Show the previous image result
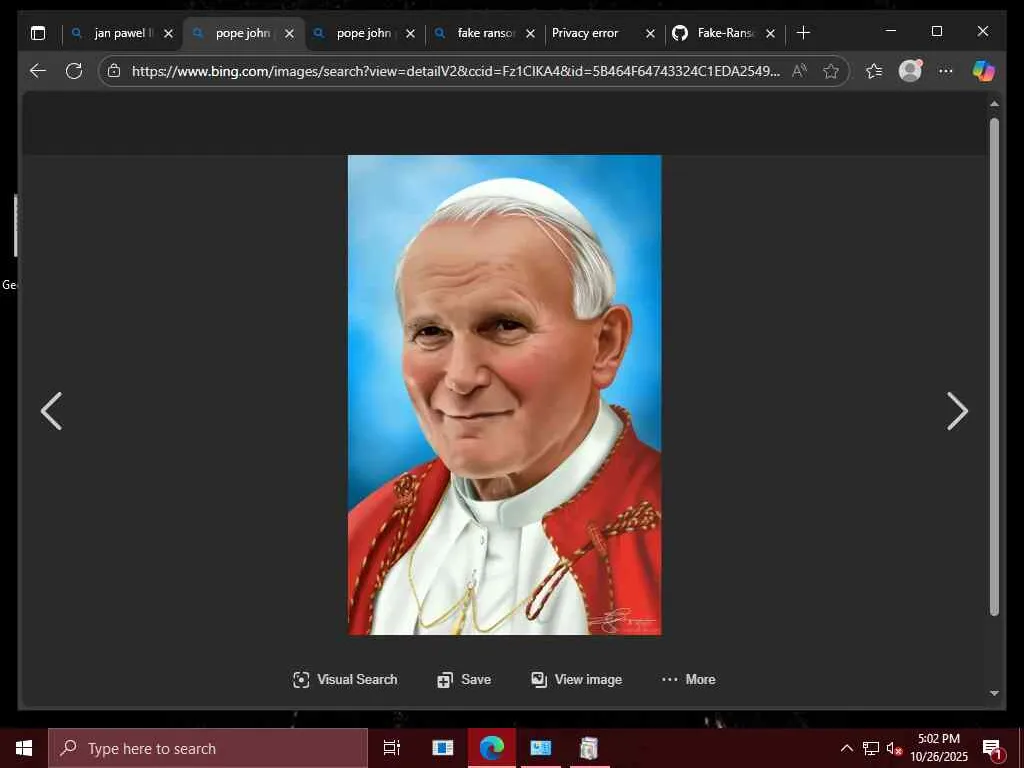The width and height of the screenshot is (1024, 768). tap(52, 411)
